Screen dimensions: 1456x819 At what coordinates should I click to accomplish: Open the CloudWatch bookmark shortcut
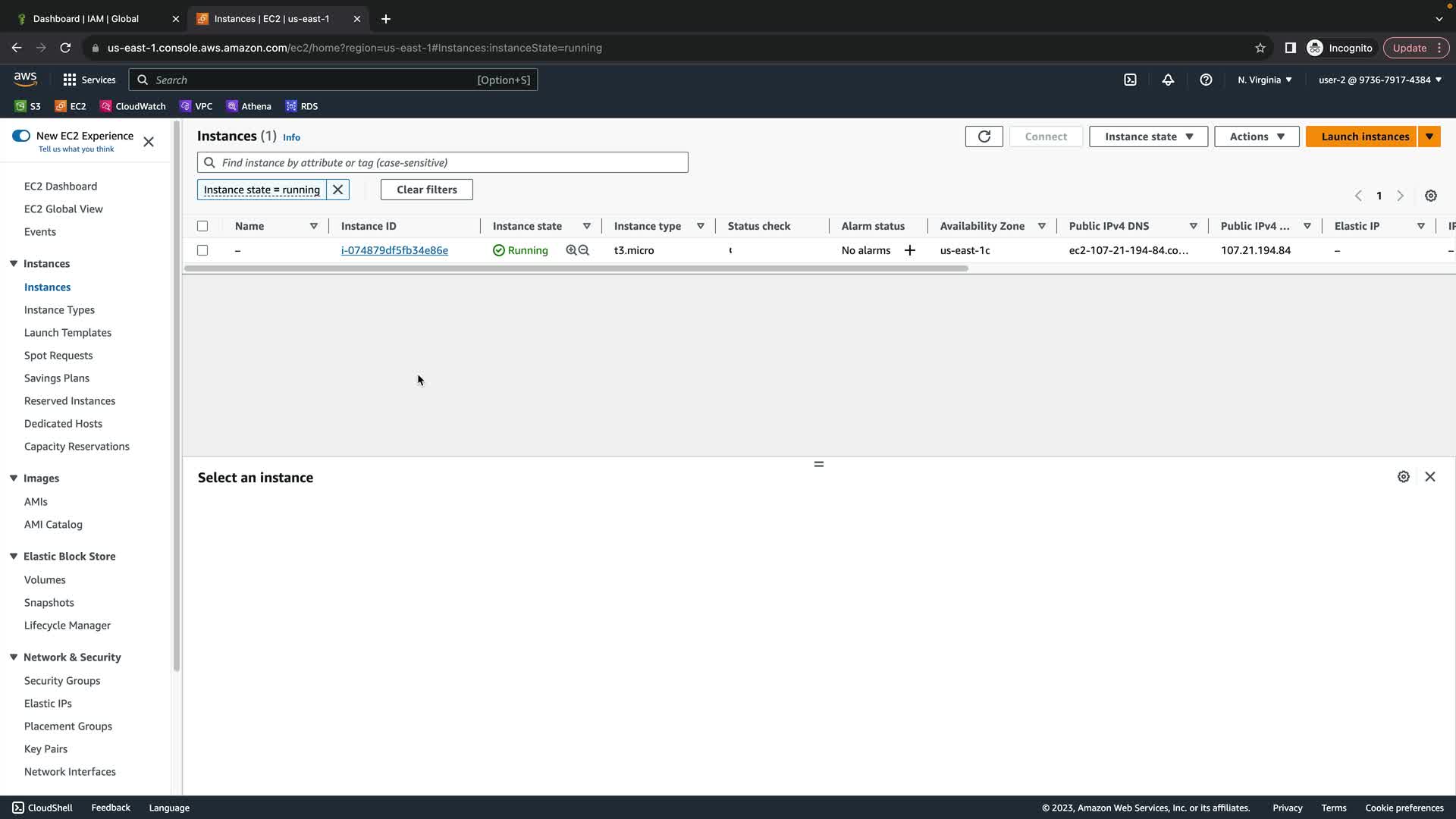point(133,106)
